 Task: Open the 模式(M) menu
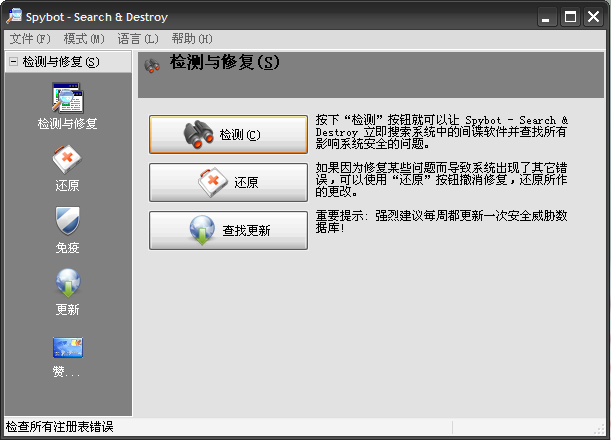coord(84,39)
